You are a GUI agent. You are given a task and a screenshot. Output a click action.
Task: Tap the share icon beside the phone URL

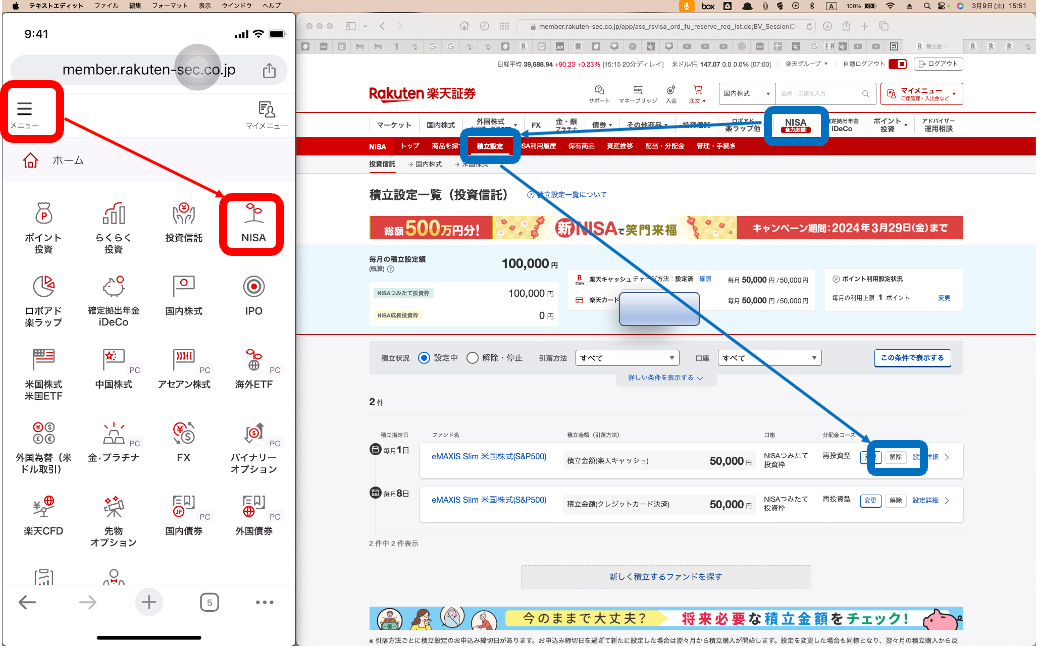269,70
